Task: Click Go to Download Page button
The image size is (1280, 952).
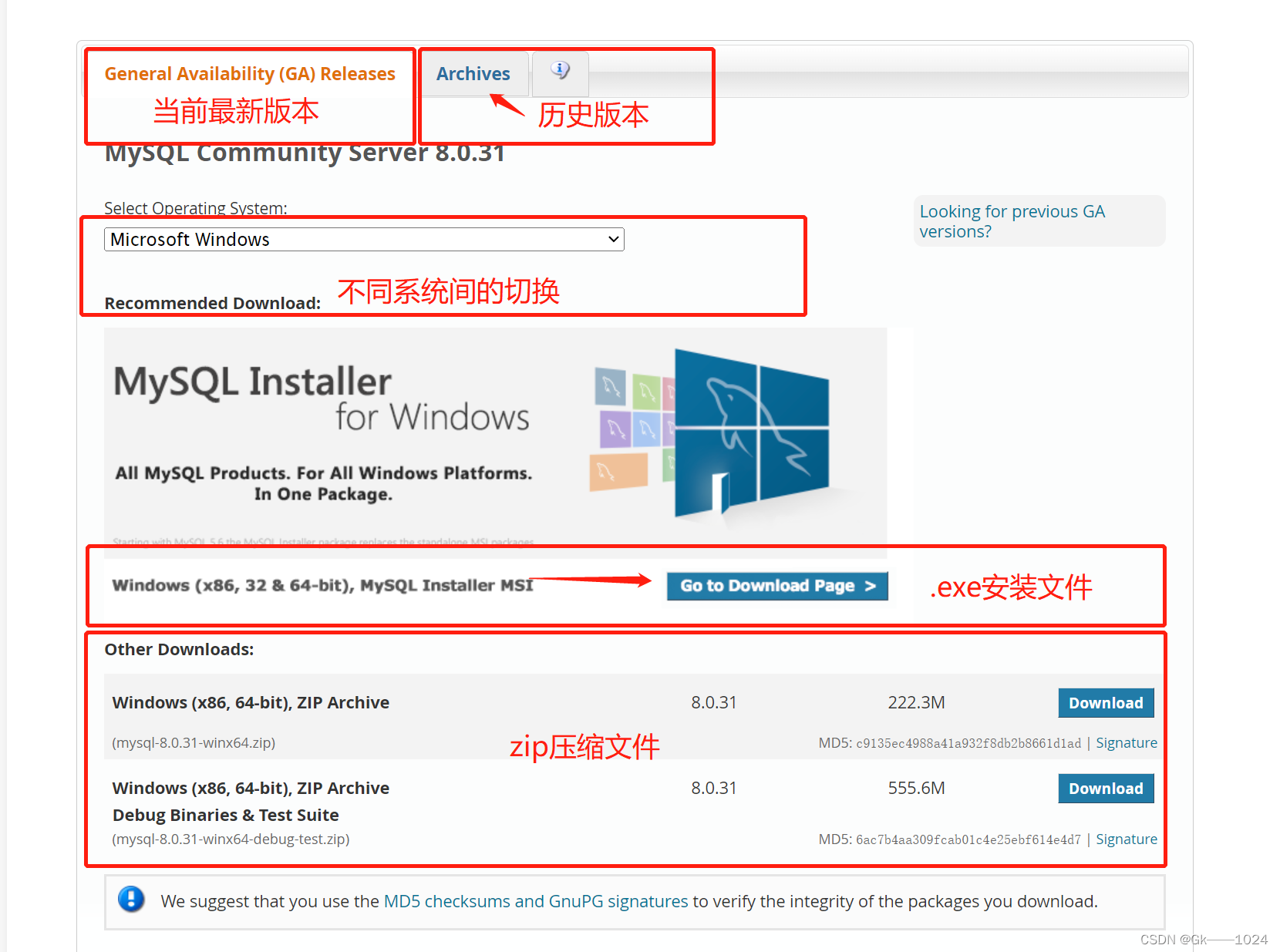Action: coord(776,586)
